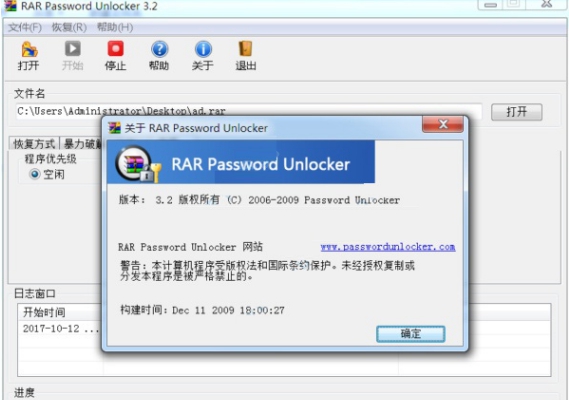Close the 关于 RAR Password Unlocker dialog
The image size is (569, 400).
point(443,125)
